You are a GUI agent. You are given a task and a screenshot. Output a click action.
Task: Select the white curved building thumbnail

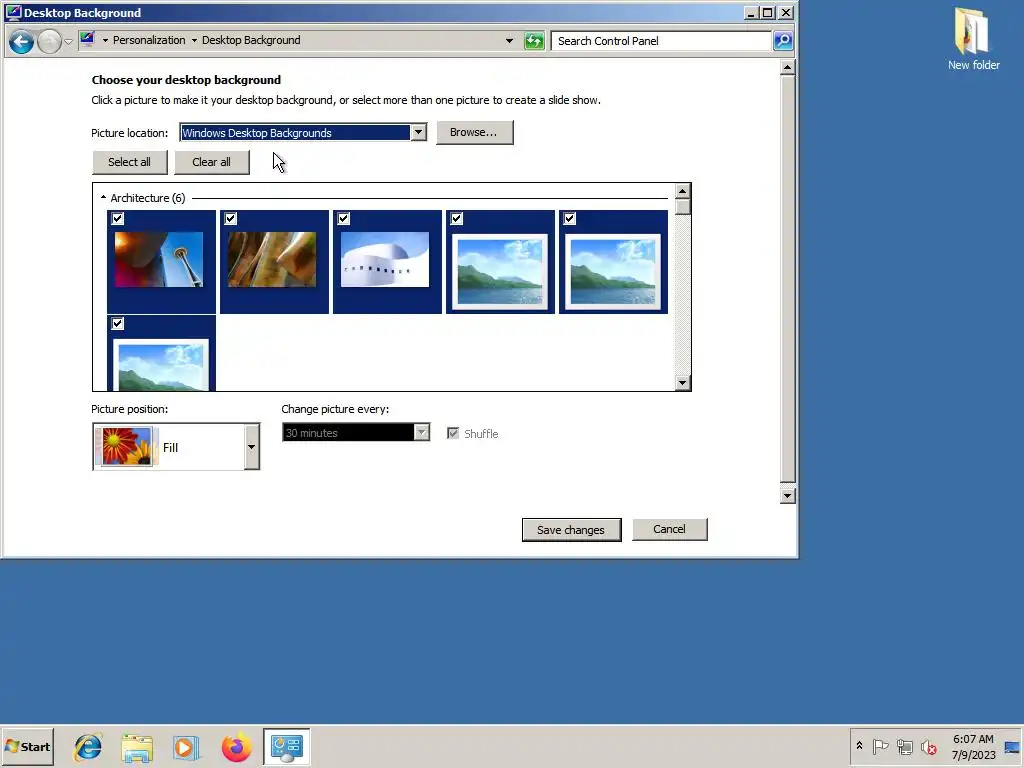click(385, 260)
